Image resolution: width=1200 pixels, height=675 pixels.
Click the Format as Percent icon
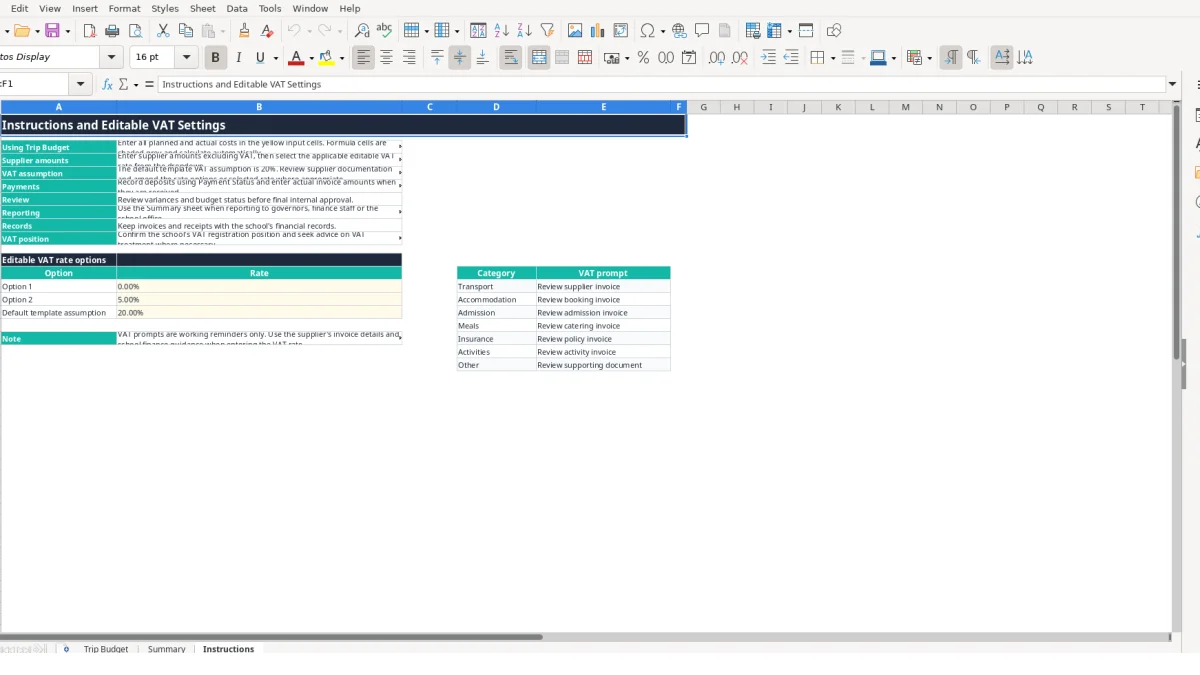point(643,58)
